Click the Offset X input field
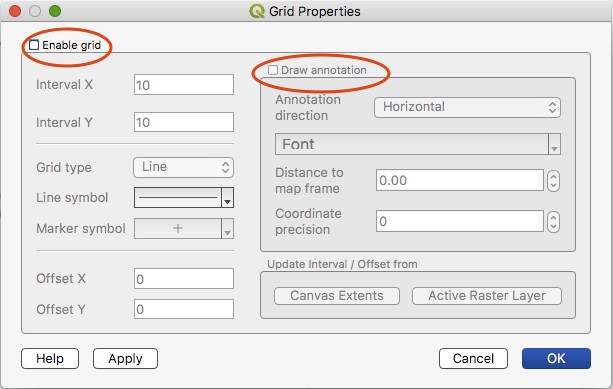Screen dimensions: 613x389 pos(184,278)
